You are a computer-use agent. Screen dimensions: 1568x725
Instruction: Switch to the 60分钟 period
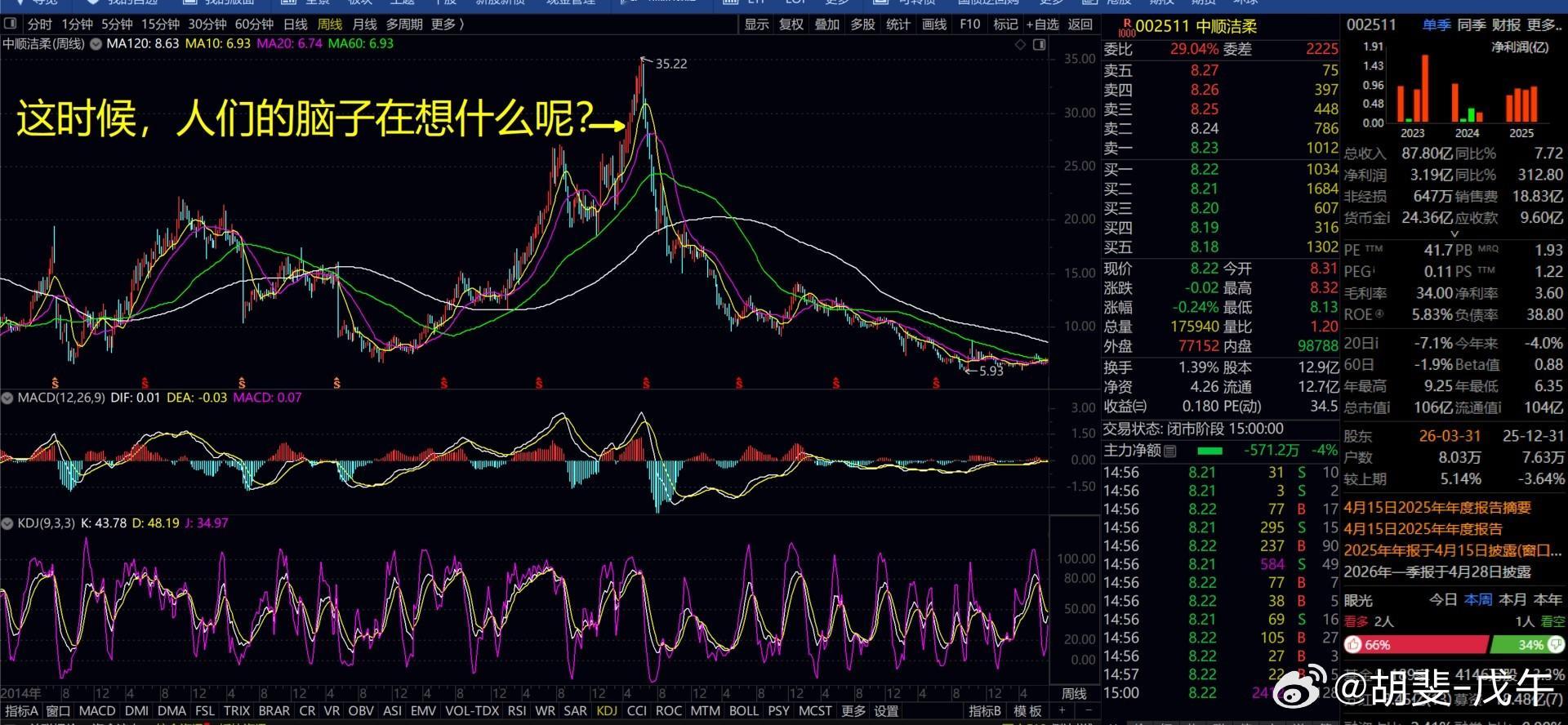[254, 24]
